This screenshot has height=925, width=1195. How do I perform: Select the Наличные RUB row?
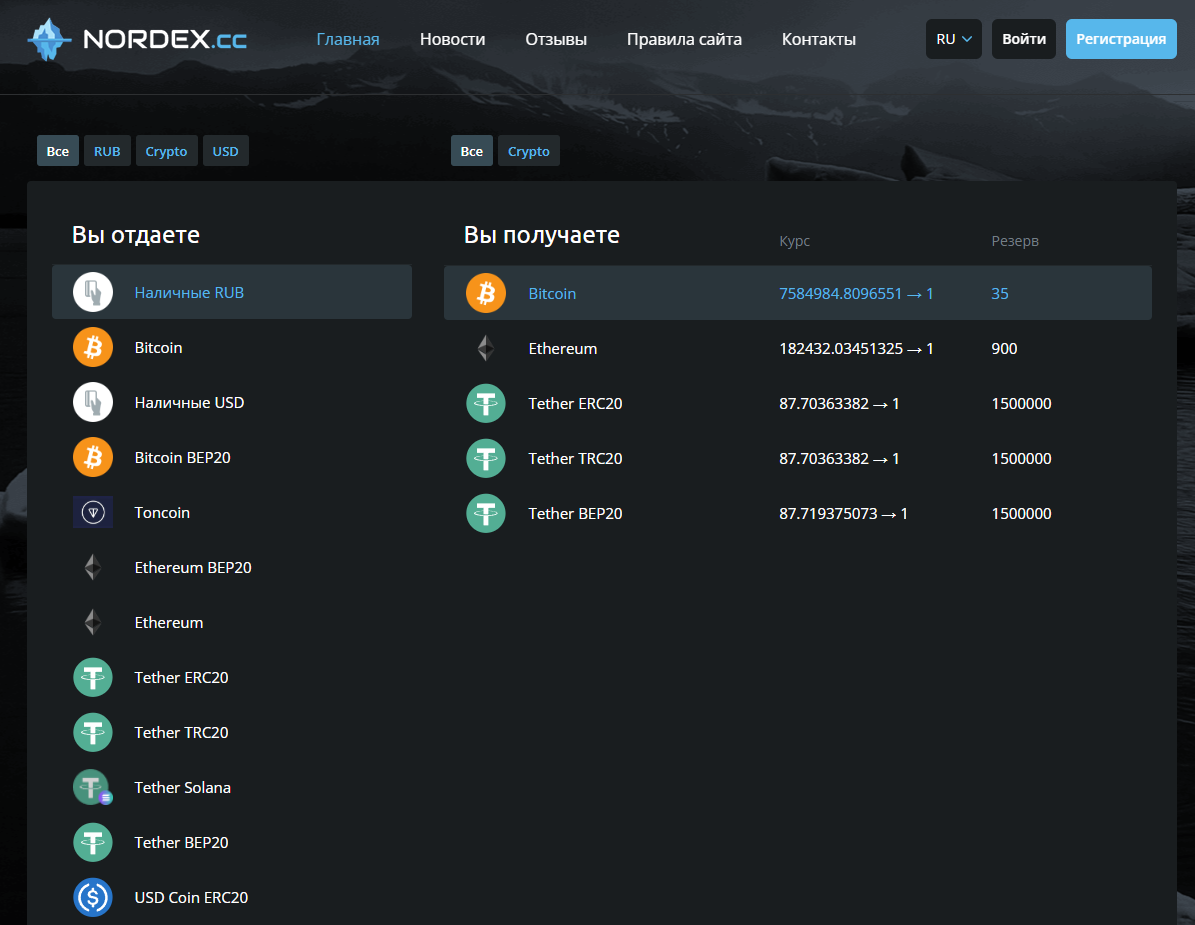(x=231, y=293)
